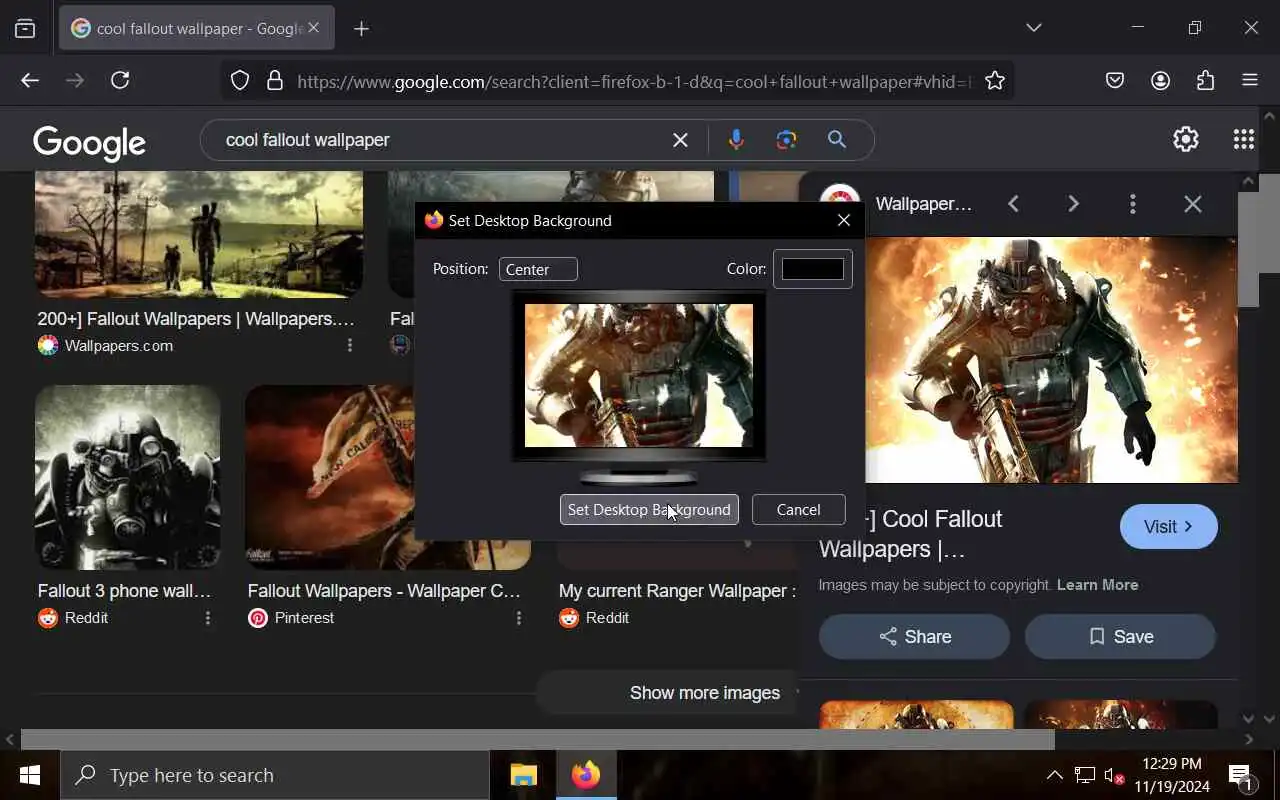This screenshot has height=800, width=1280.
Task: List all tabs dropdown arrow
Action: point(1034,28)
